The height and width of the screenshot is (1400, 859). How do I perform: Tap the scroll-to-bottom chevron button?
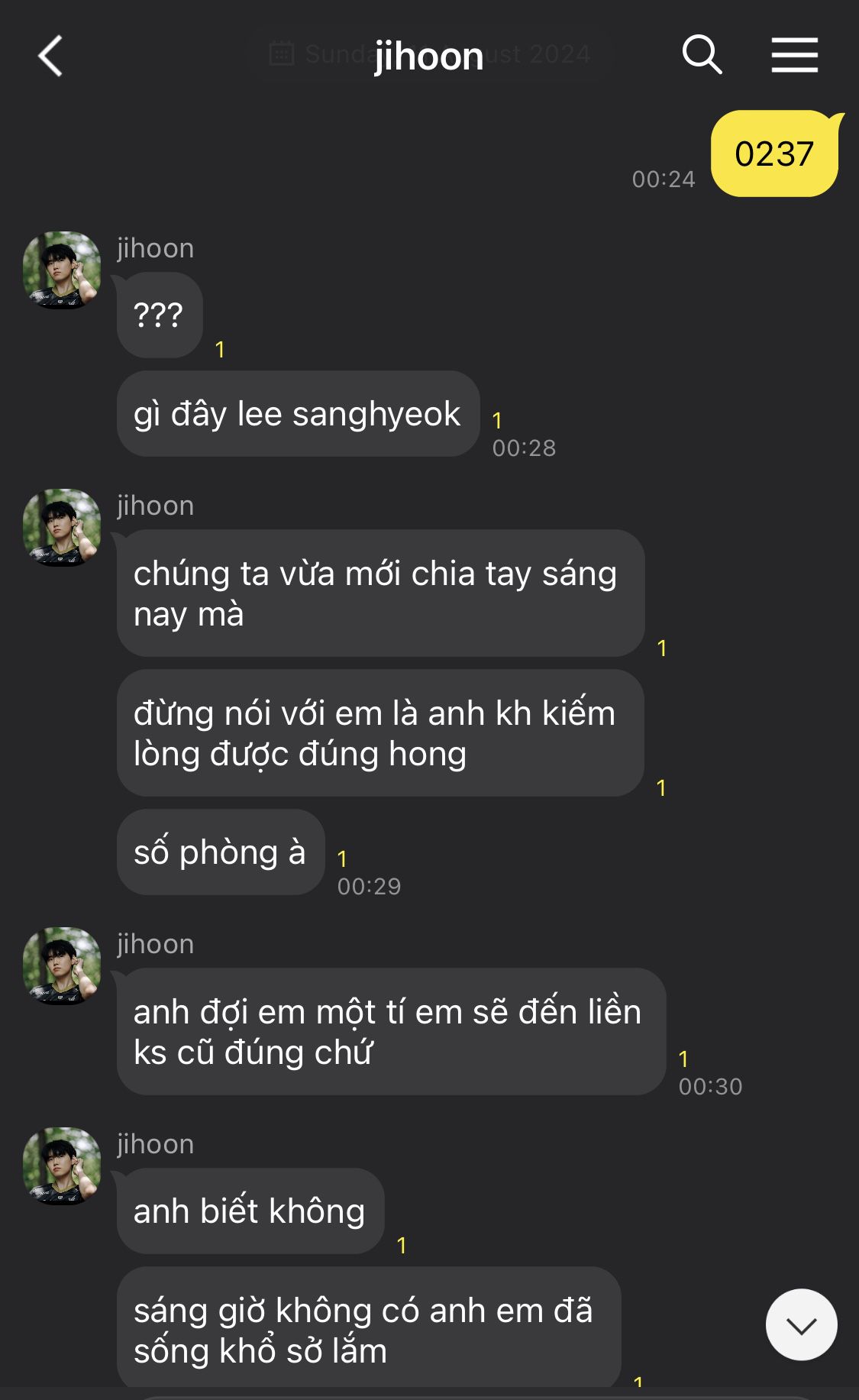[x=801, y=1324]
